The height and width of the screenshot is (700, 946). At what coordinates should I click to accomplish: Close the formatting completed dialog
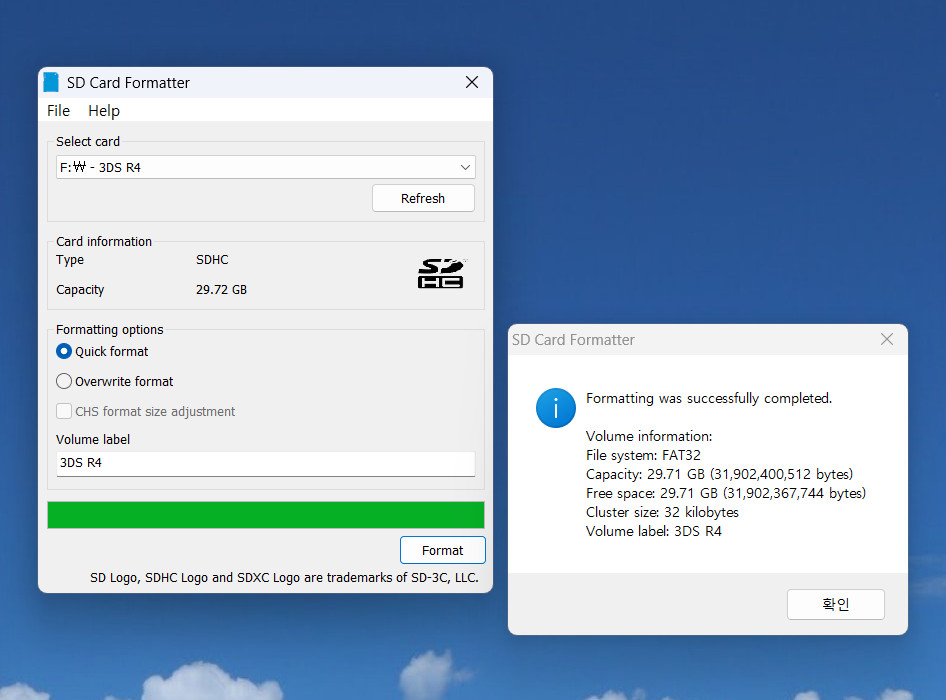[886, 339]
